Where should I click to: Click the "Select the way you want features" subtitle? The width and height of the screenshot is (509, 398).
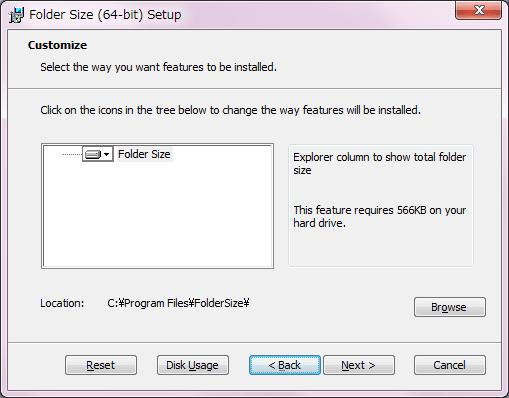[158, 67]
